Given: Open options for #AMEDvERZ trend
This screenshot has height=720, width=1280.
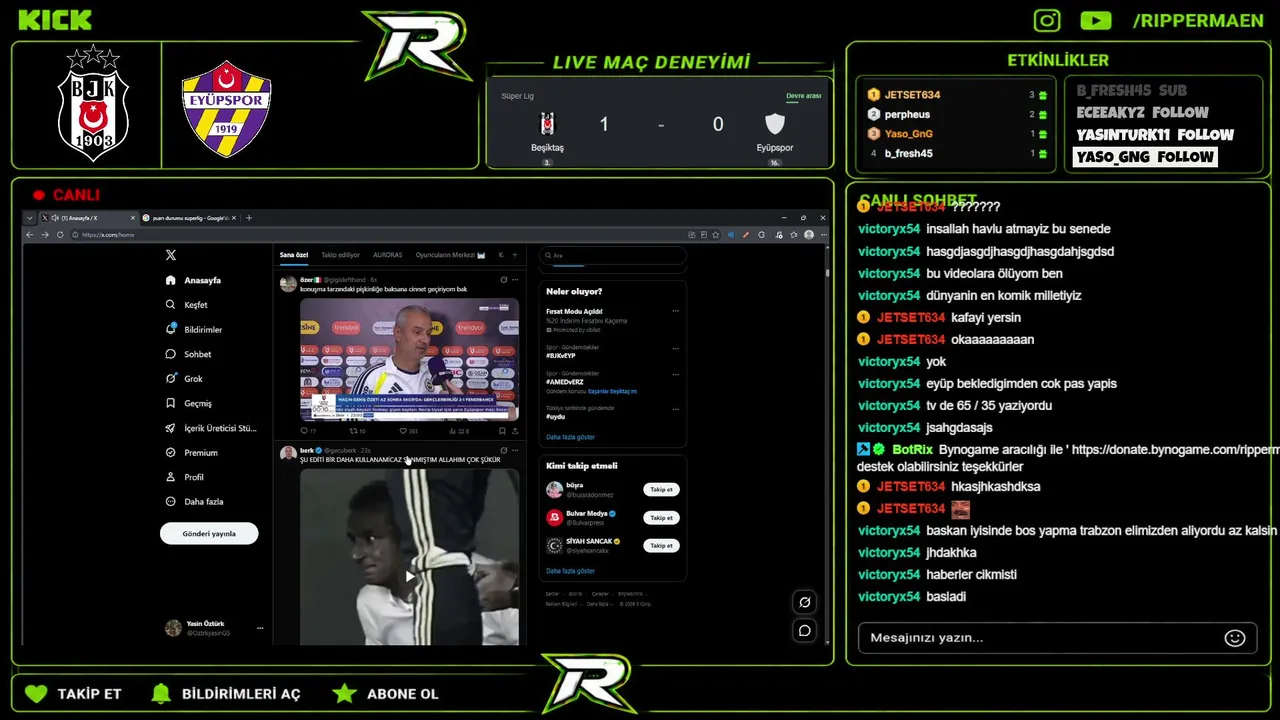Looking at the screenshot, I should tap(676, 373).
